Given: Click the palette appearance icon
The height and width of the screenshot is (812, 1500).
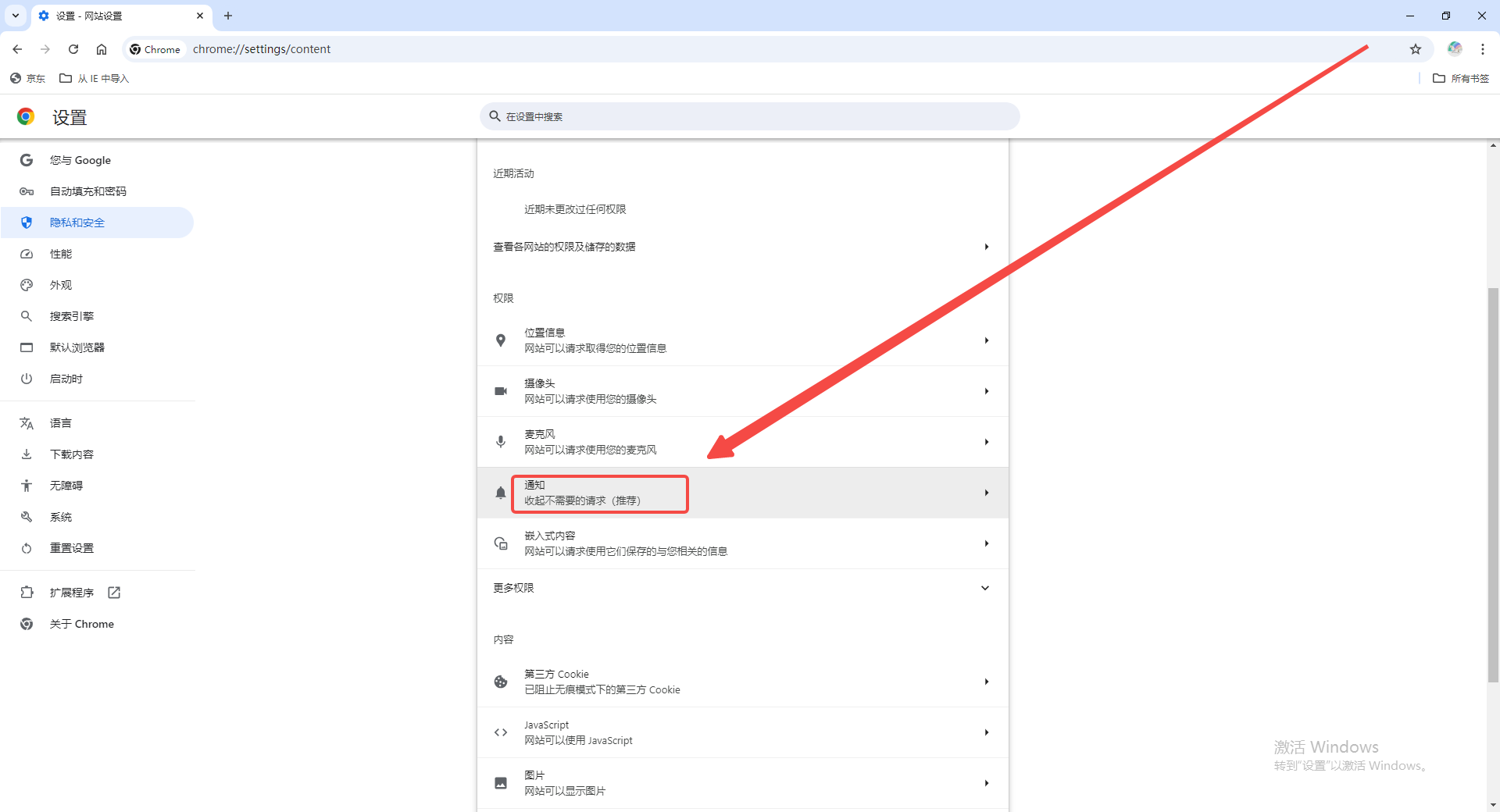Looking at the screenshot, I should pos(27,285).
